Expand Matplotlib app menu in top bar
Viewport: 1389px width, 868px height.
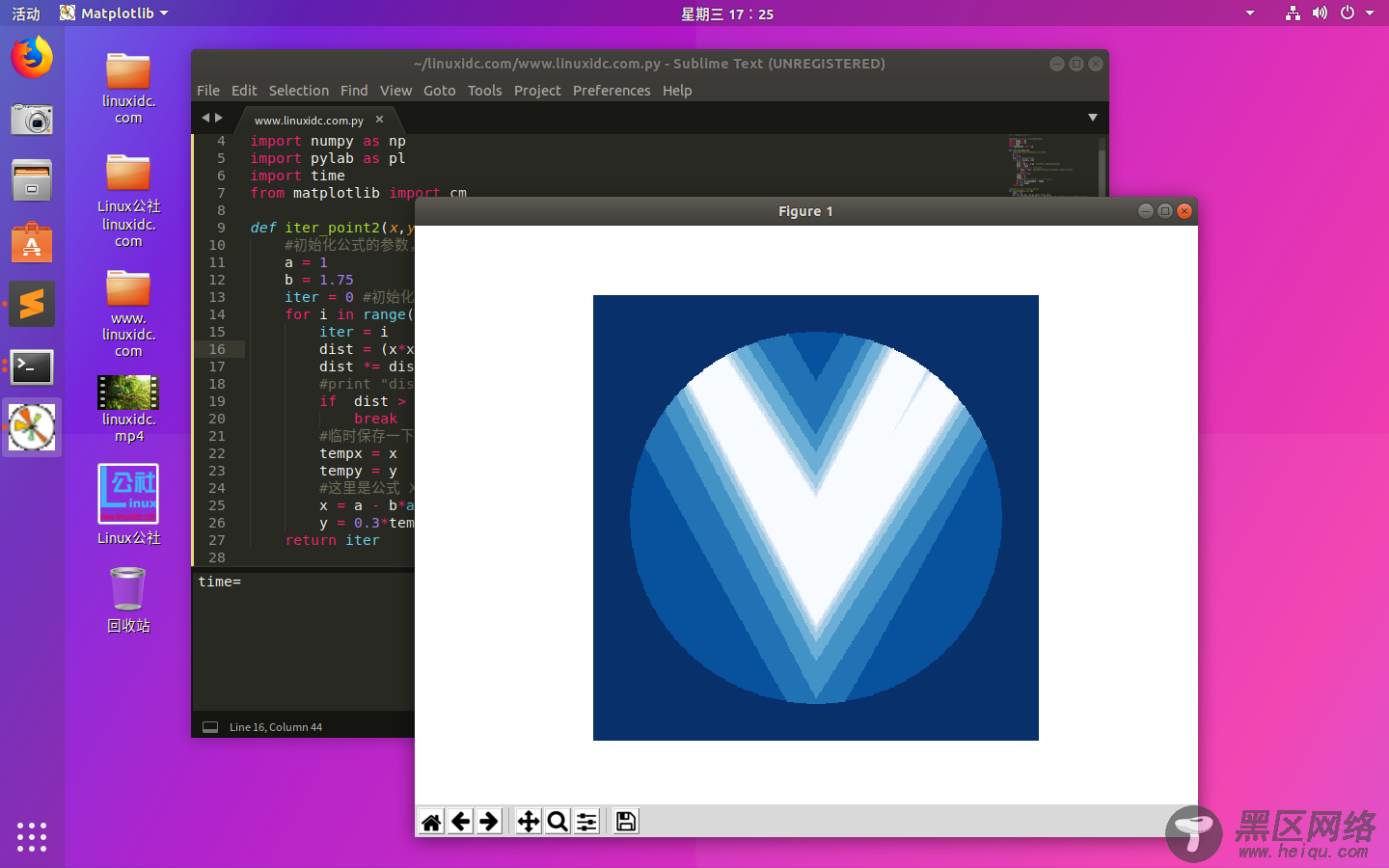tap(114, 14)
